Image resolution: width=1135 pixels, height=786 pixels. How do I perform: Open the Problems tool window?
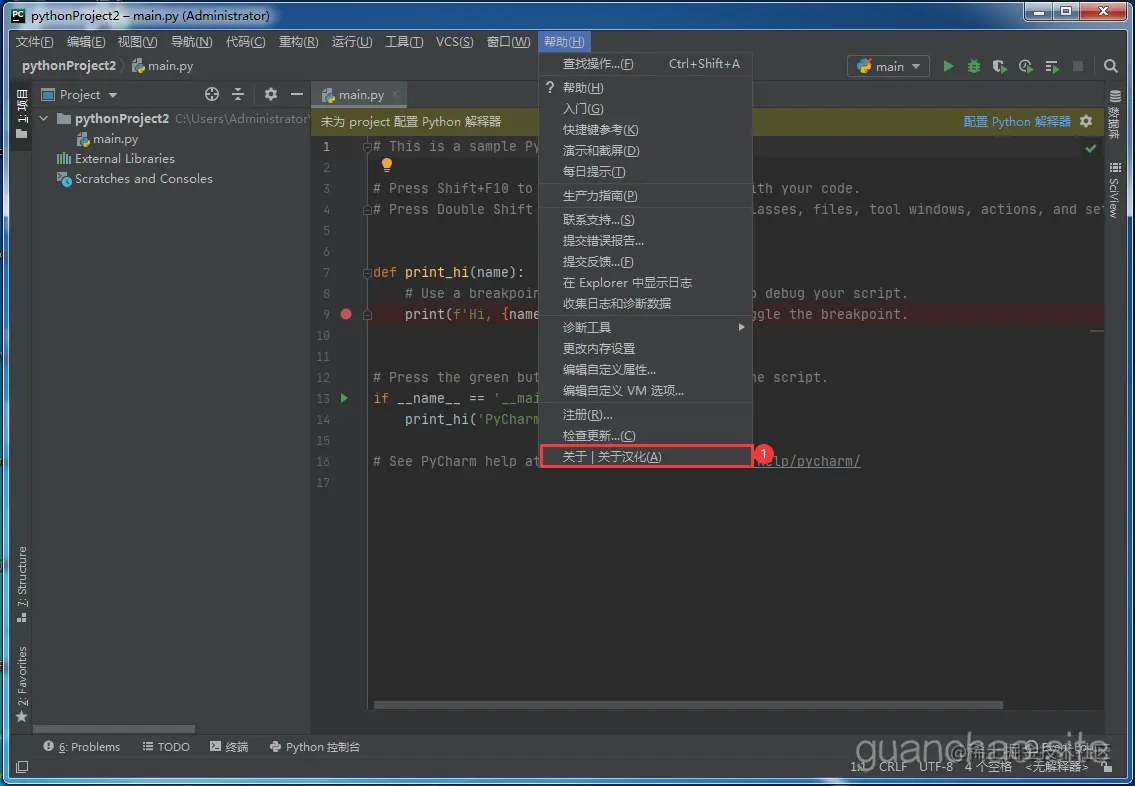coord(82,746)
